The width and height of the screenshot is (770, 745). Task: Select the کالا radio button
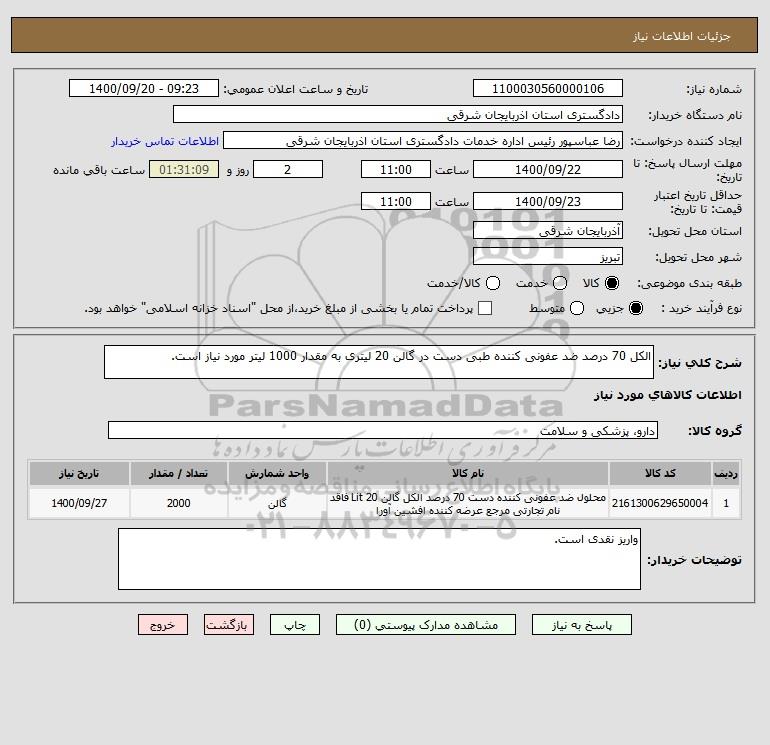(612, 283)
